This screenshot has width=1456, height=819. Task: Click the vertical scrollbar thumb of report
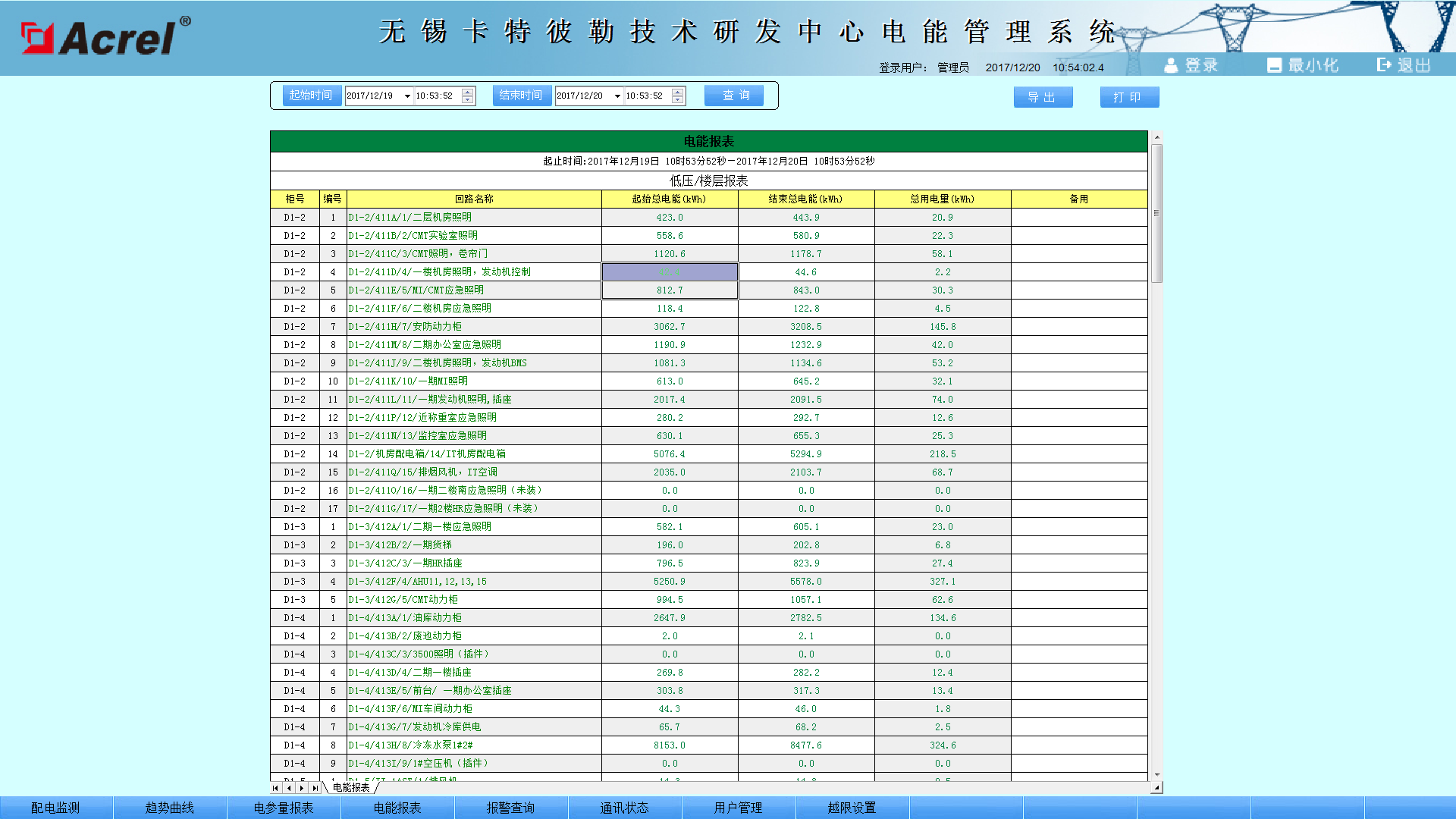click(x=1156, y=213)
